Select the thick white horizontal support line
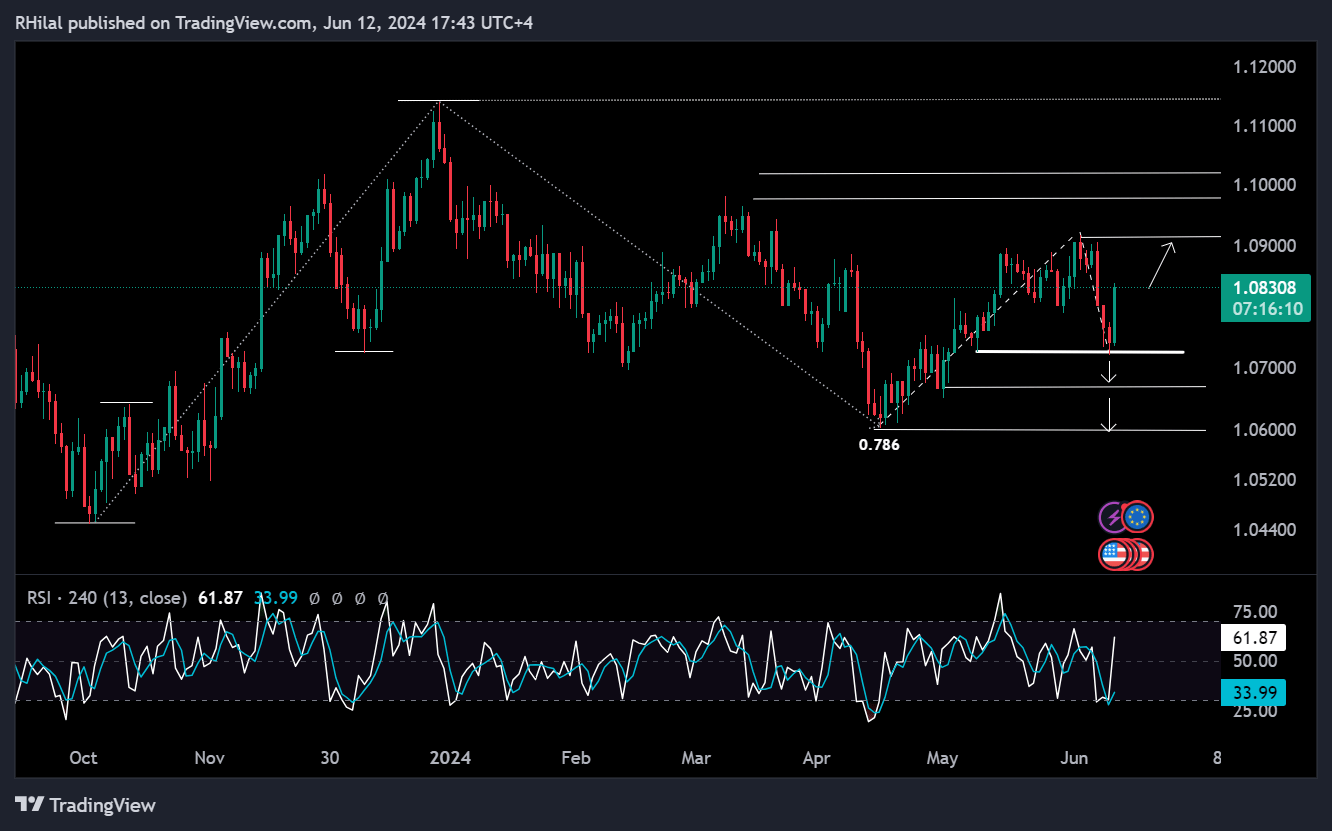 pos(1080,351)
